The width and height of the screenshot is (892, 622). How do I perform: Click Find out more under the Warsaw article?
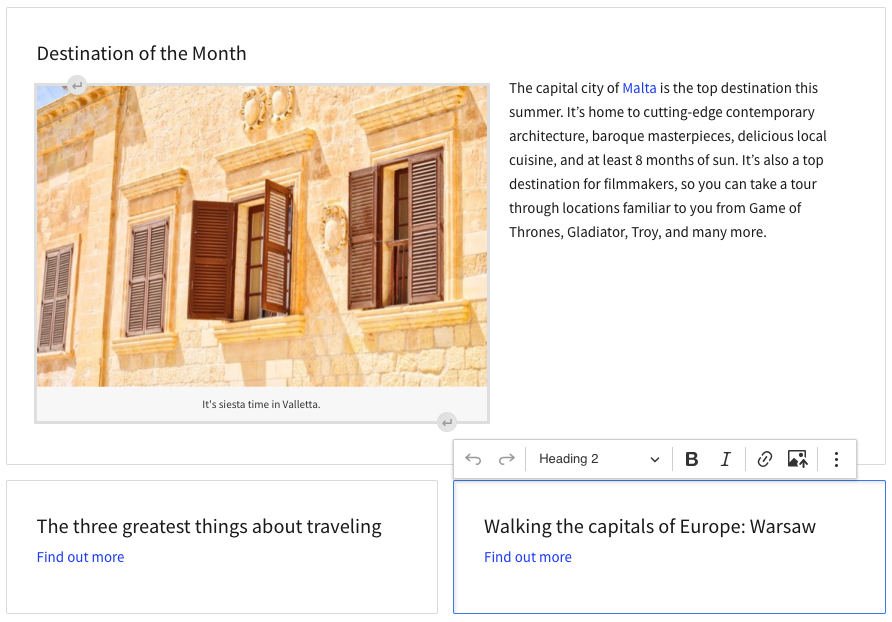528,557
